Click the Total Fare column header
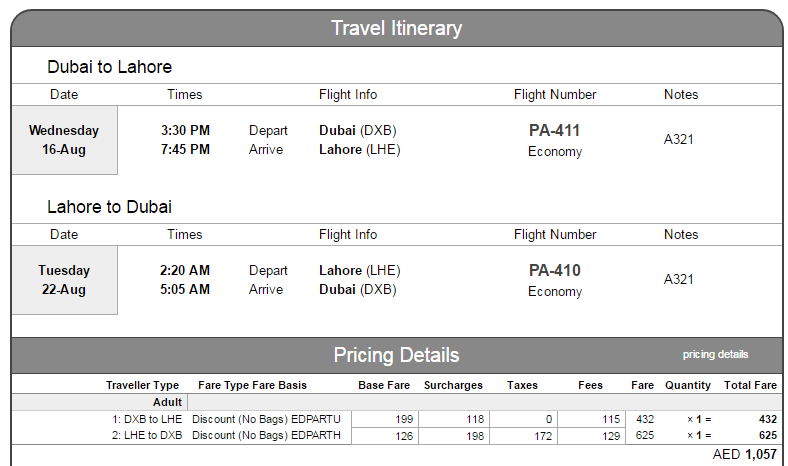The image size is (788, 466). 750,385
